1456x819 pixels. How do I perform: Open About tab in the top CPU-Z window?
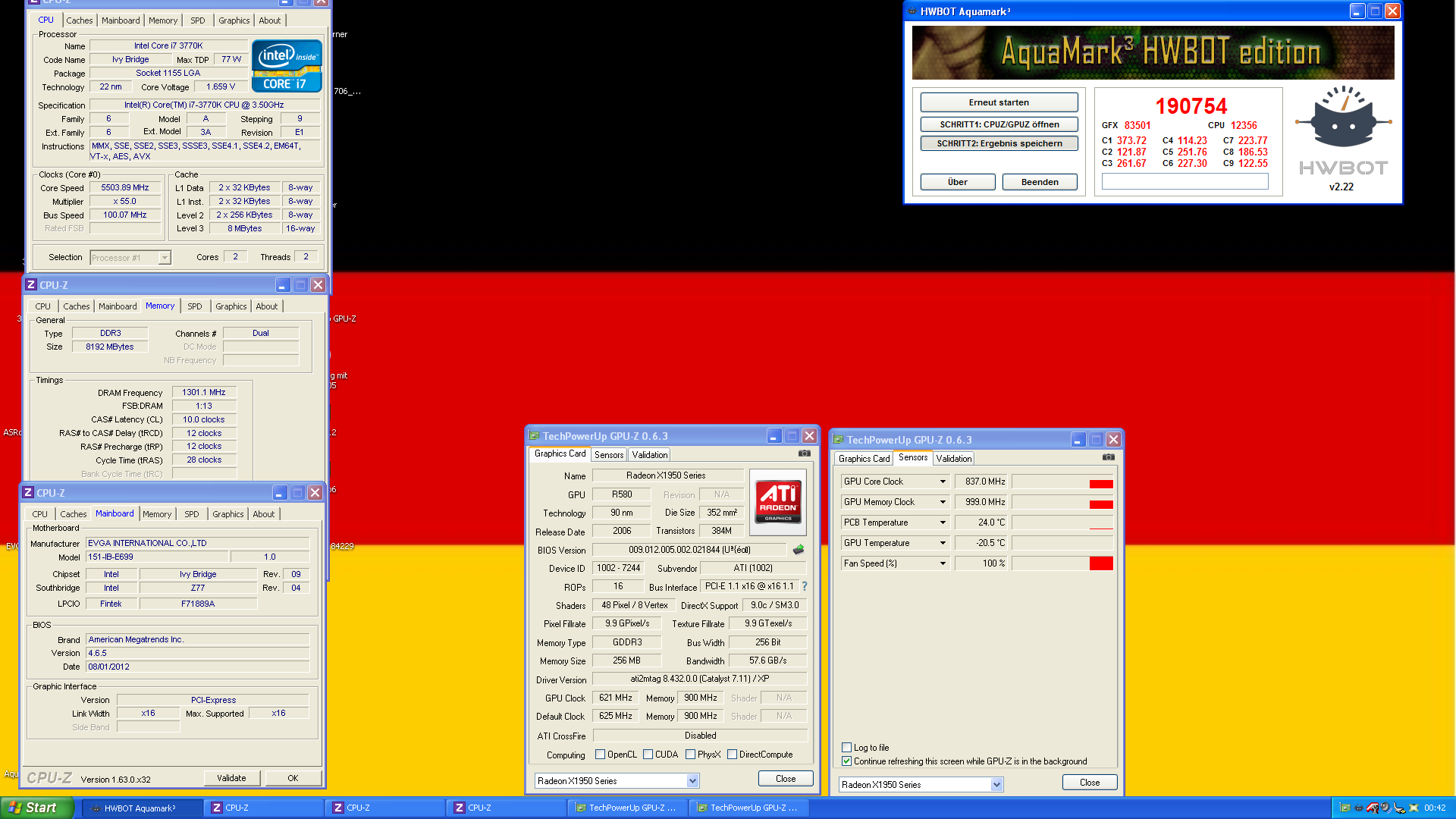tap(269, 20)
